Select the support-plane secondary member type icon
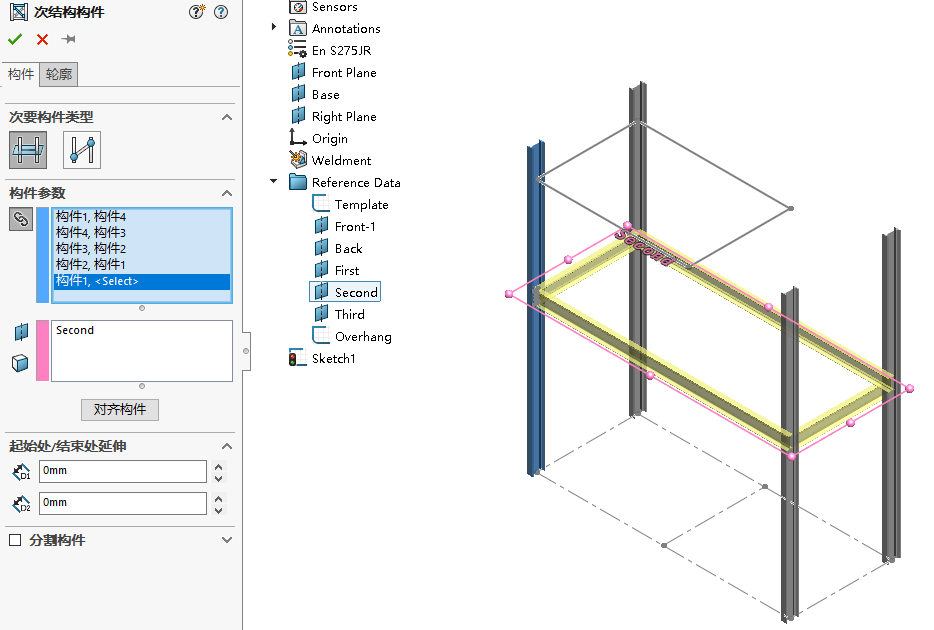The width and height of the screenshot is (934, 630). click(28, 149)
